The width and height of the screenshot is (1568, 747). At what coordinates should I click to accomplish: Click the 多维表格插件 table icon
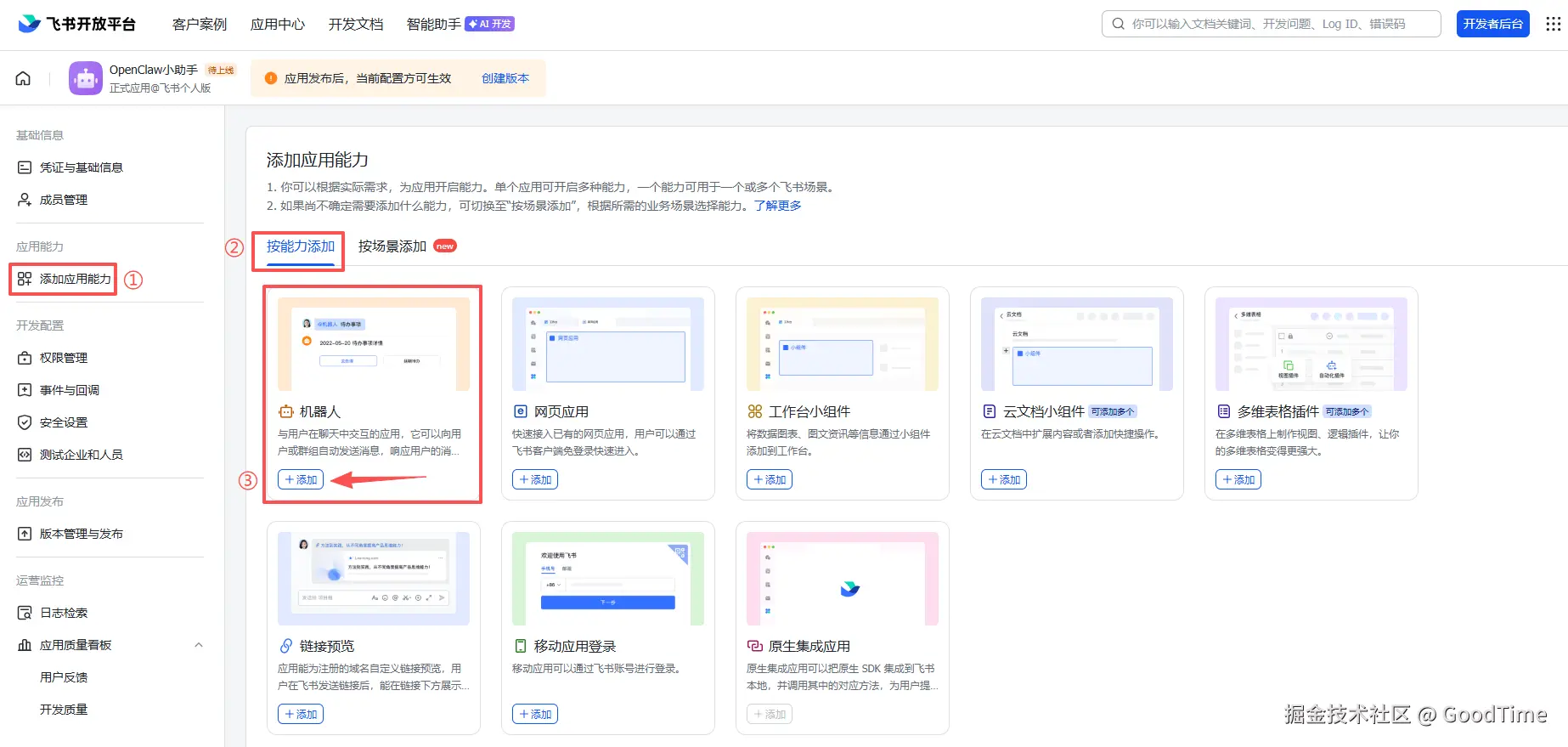click(x=1223, y=411)
